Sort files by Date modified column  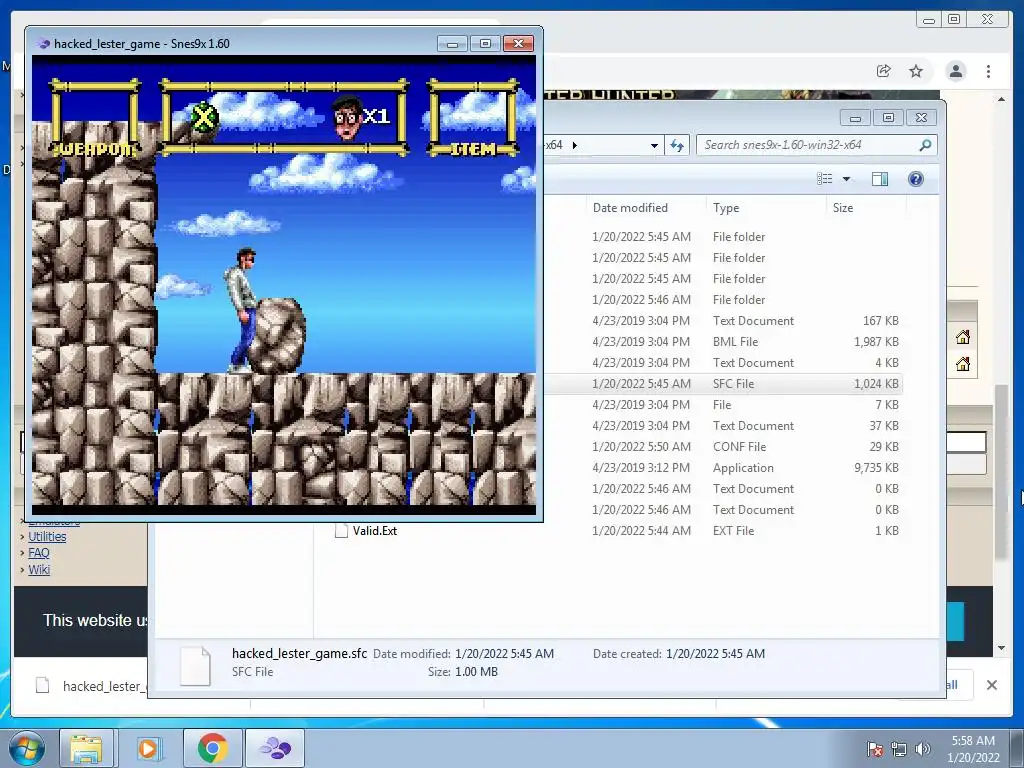pos(630,208)
